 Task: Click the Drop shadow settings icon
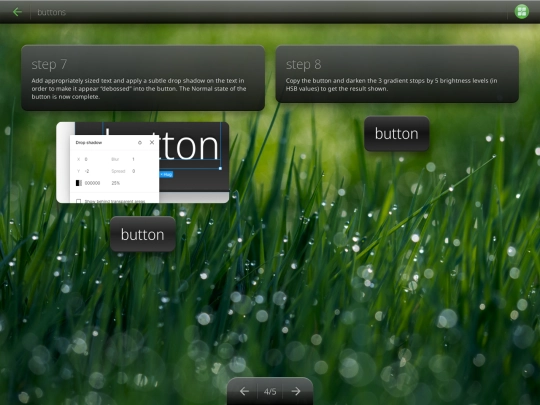pos(140,142)
